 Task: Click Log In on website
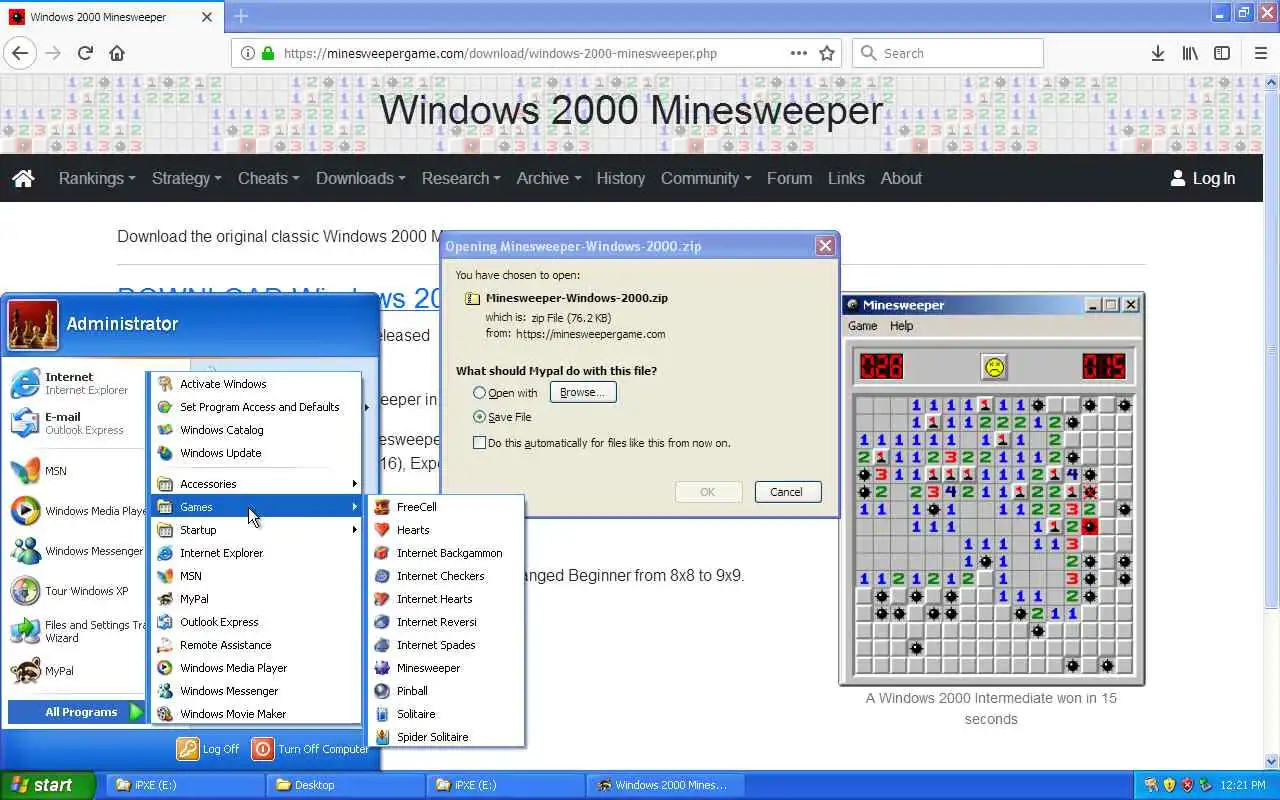coord(1203,178)
